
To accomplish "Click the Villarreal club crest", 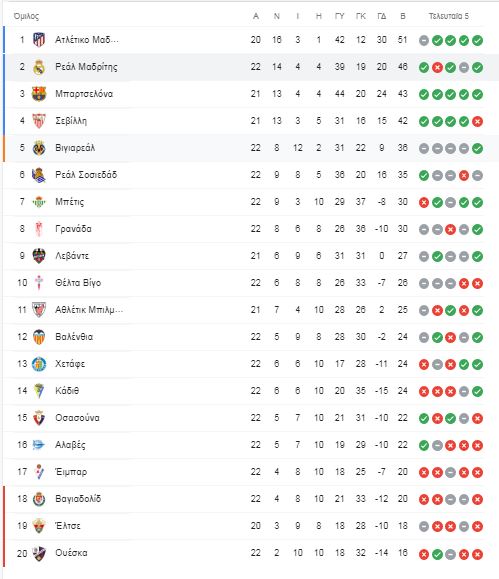I will 39,148.
